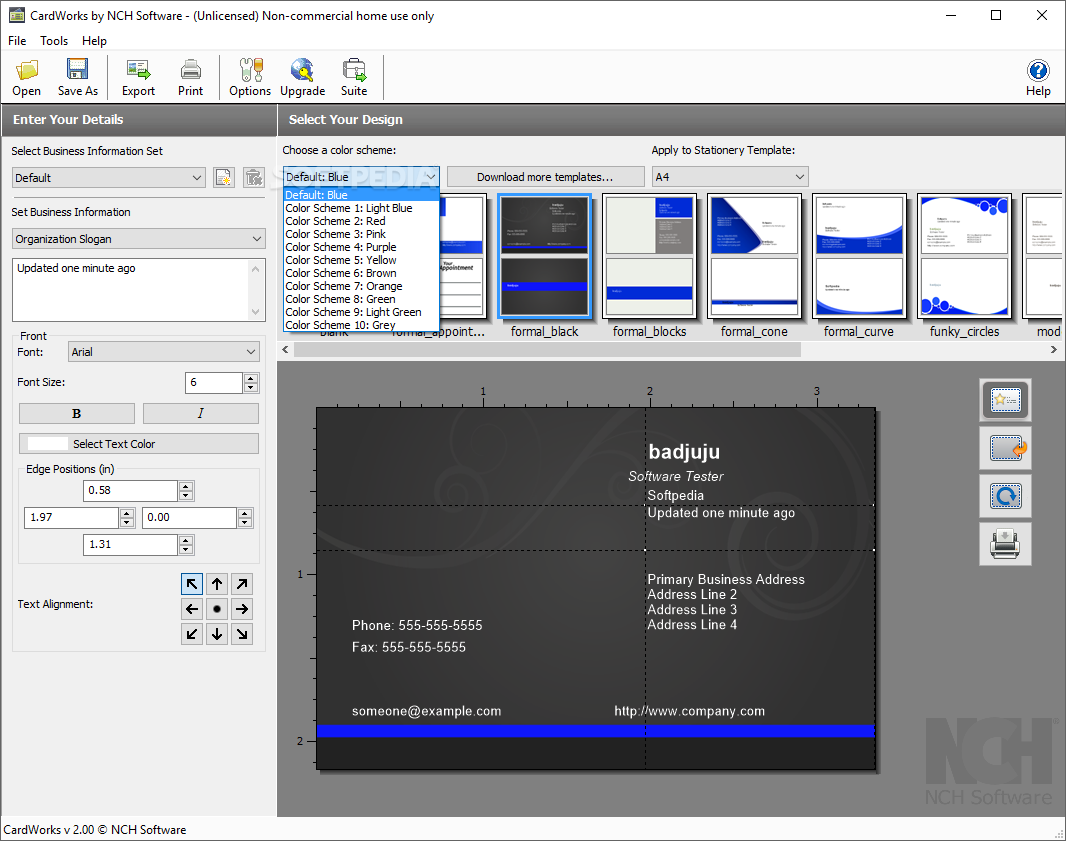Decrease the right edge position 0.00
This screenshot has height=841, width=1066.
click(245, 523)
